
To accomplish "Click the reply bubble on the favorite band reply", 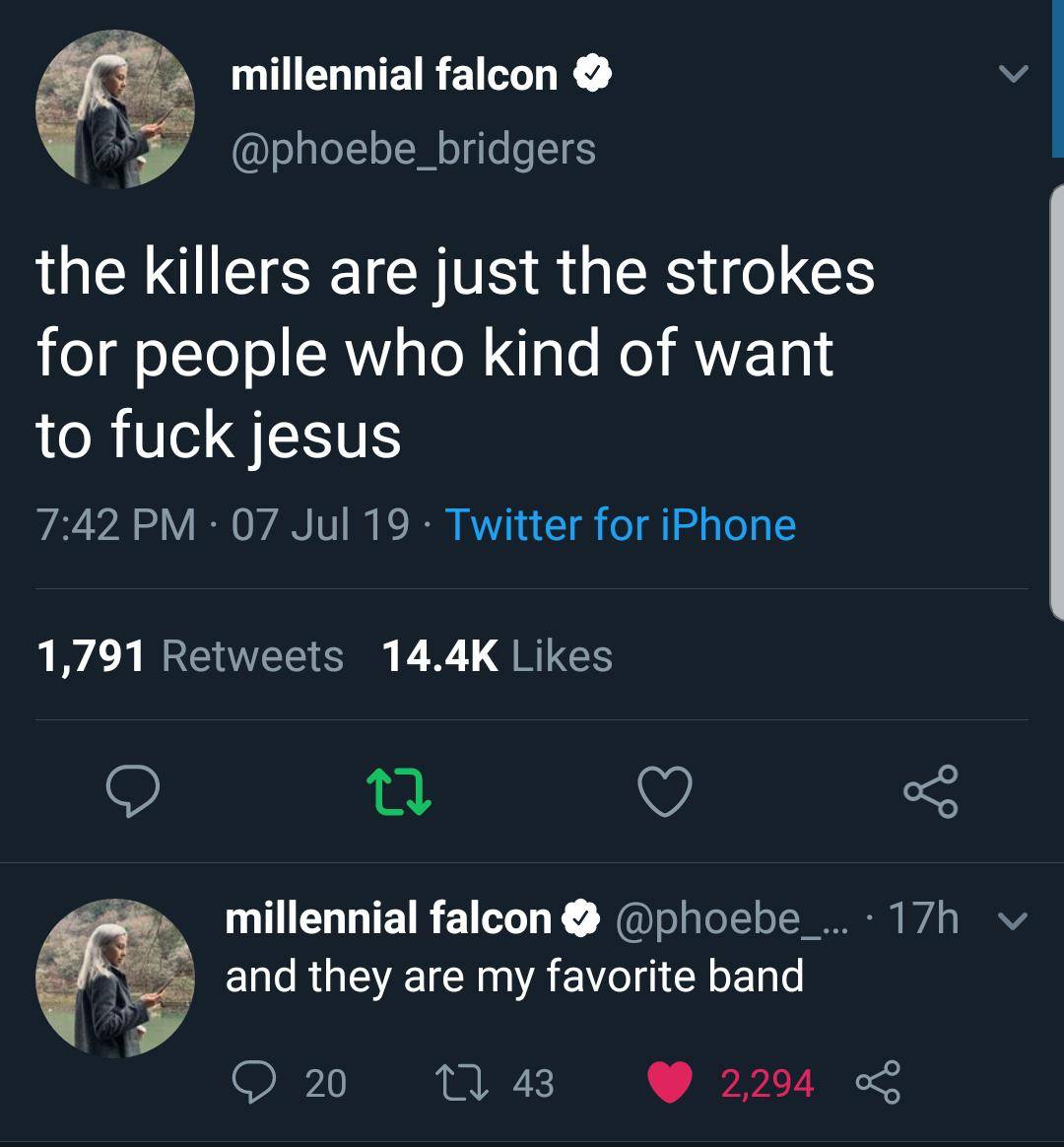I will (258, 1082).
